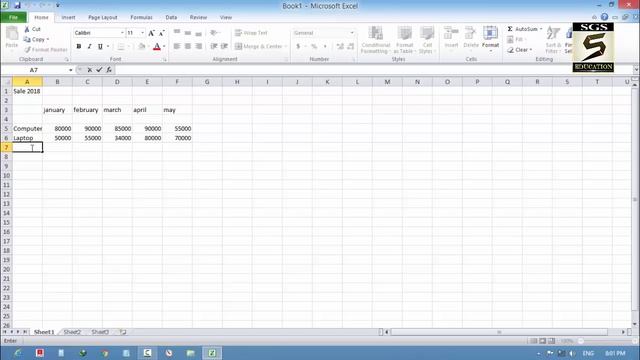
Task: Open the Font Color dropdown arrow
Action: tap(164, 47)
